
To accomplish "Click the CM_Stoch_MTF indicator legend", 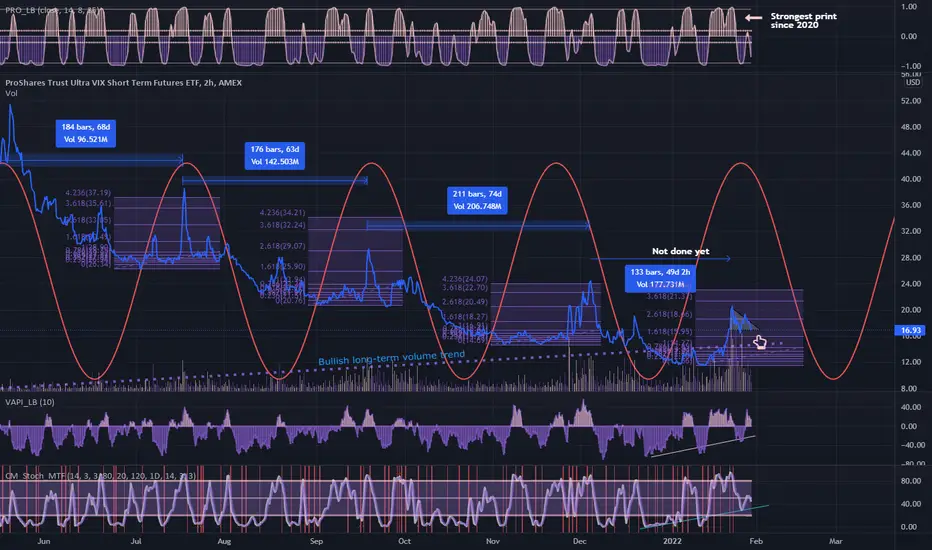I will click(x=100, y=476).
